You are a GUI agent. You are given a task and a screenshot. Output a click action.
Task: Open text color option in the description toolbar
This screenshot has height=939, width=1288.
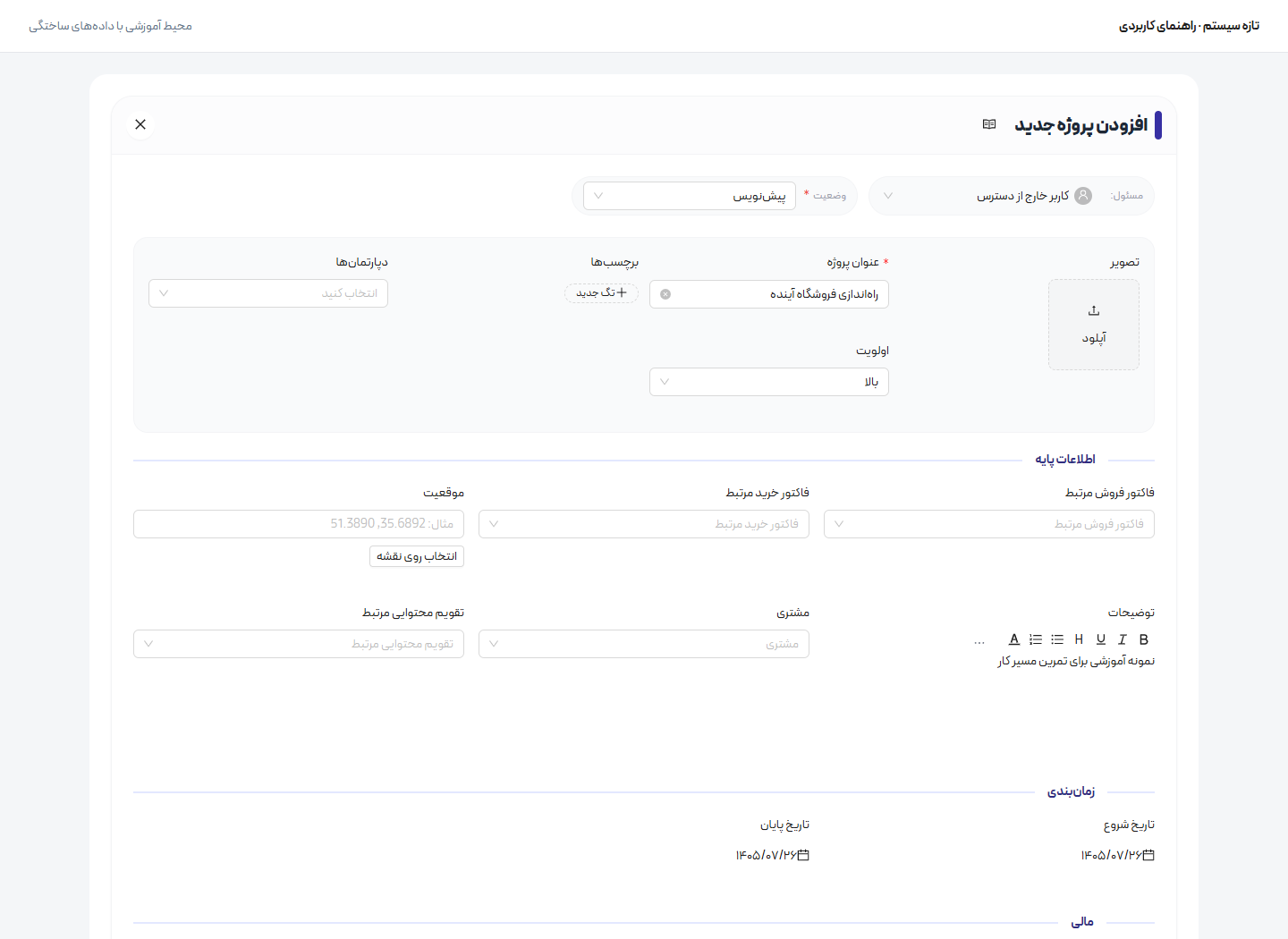click(x=1014, y=639)
